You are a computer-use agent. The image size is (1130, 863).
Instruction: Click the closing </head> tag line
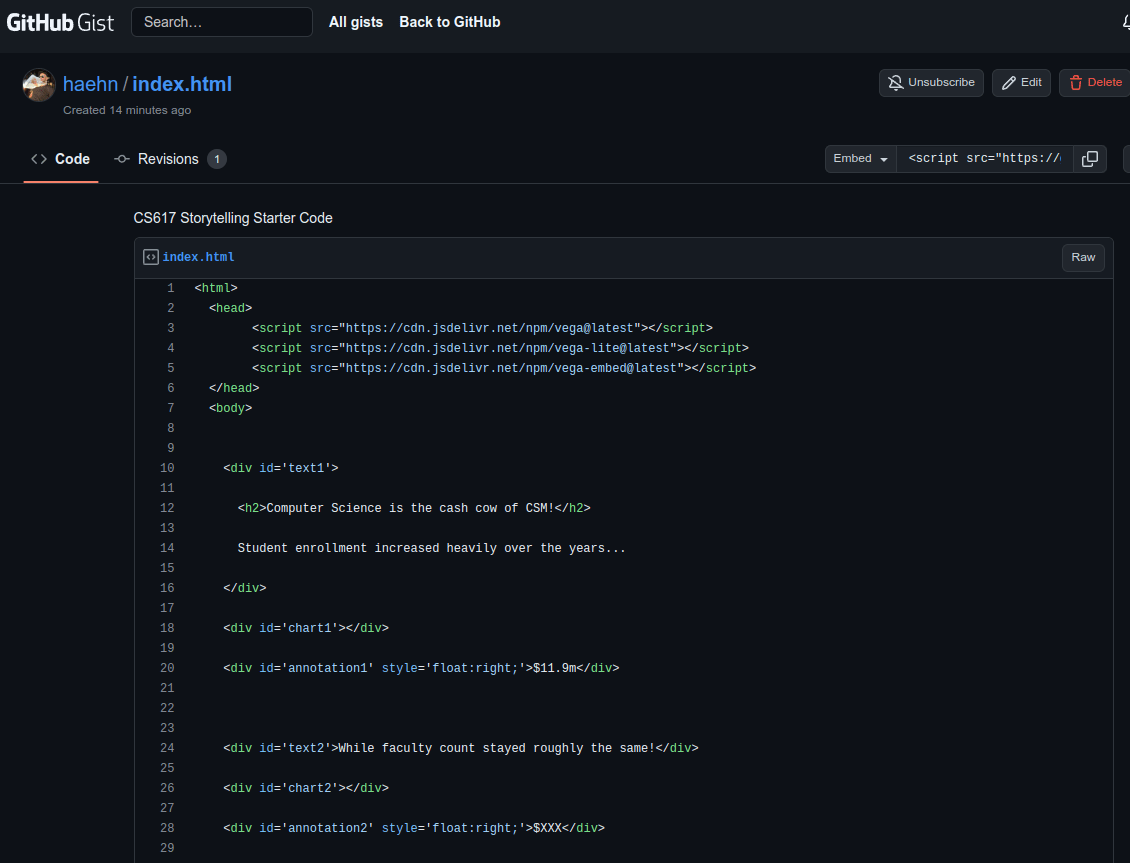point(234,388)
